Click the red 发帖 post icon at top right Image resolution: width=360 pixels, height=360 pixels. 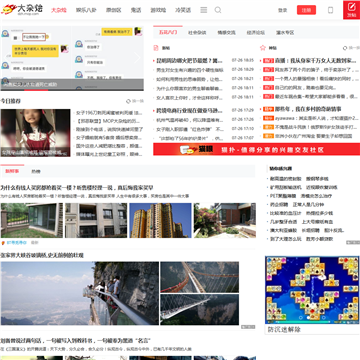click(x=351, y=10)
